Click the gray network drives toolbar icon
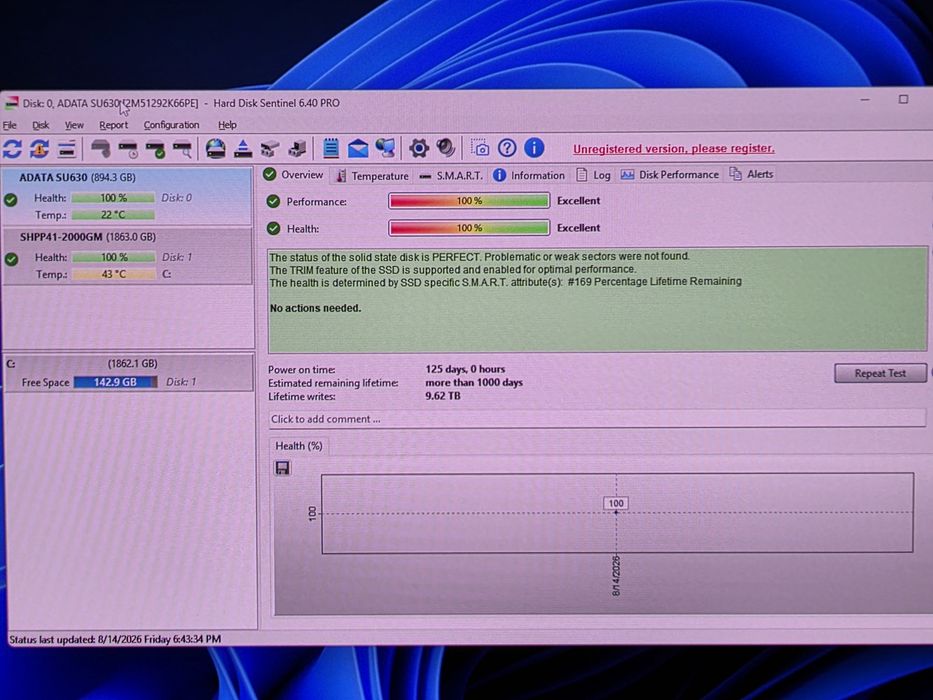This screenshot has height=700, width=933. (270, 148)
